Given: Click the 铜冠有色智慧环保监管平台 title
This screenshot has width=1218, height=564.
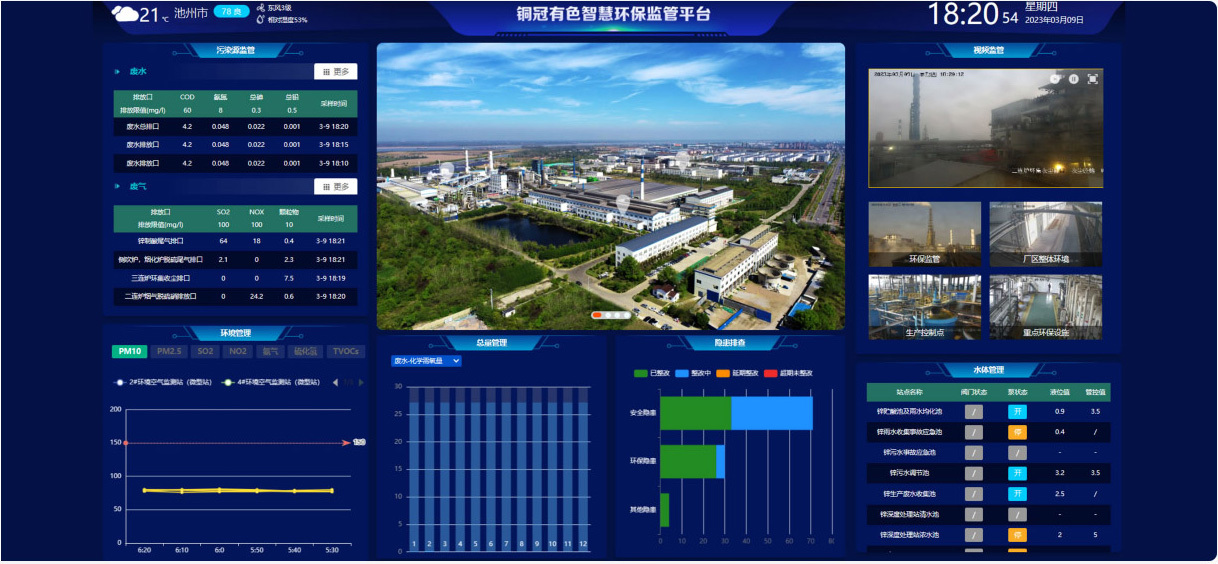Looking at the screenshot, I should [613, 14].
